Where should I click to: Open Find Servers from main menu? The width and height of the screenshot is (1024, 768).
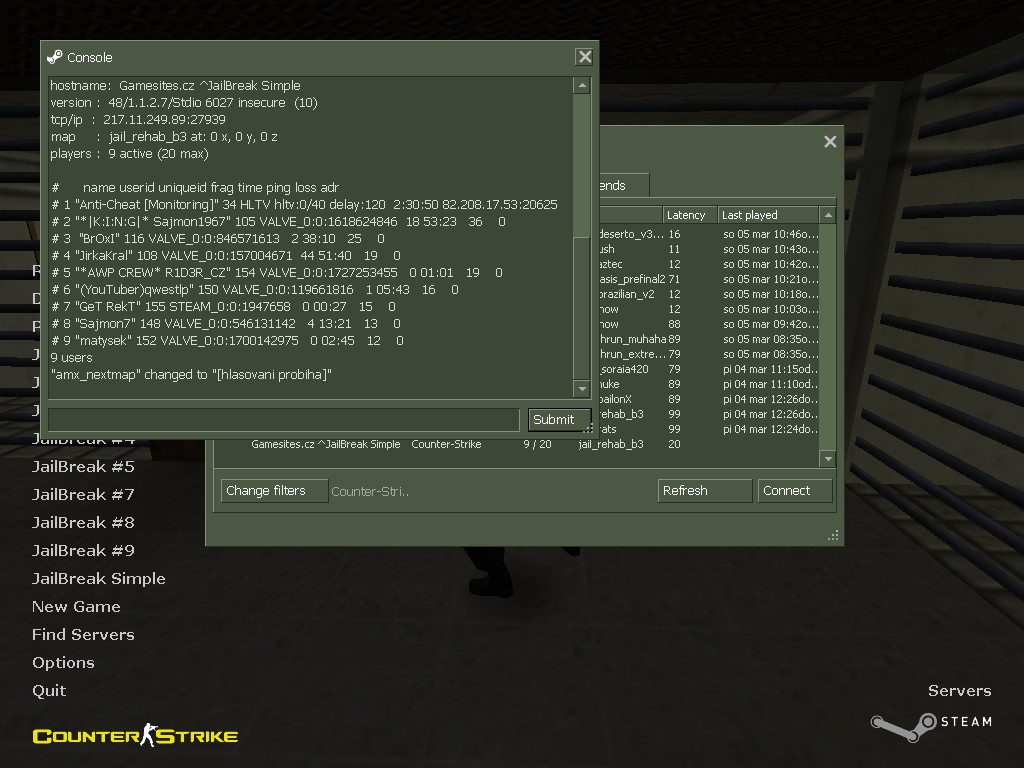pyautogui.click(x=83, y=634)
